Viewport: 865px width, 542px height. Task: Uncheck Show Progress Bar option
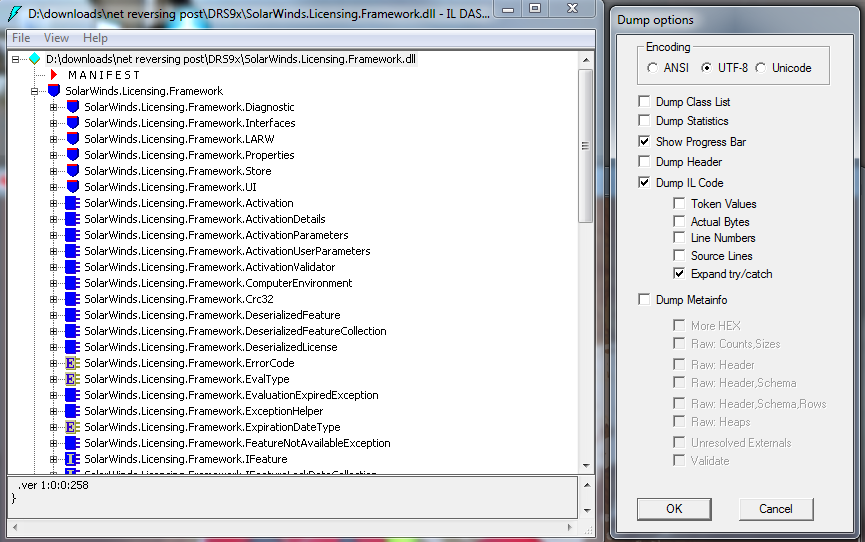(x=644, y=141)
